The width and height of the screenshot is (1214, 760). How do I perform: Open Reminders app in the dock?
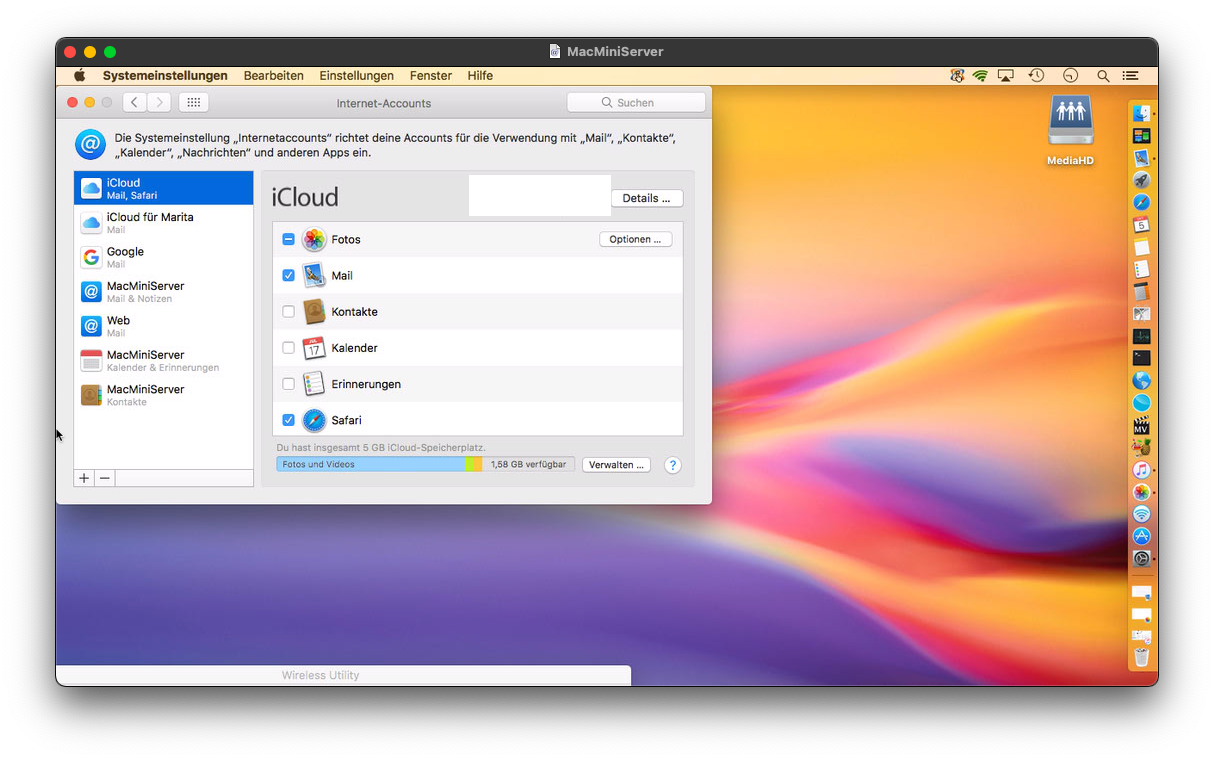[1141, 269]
